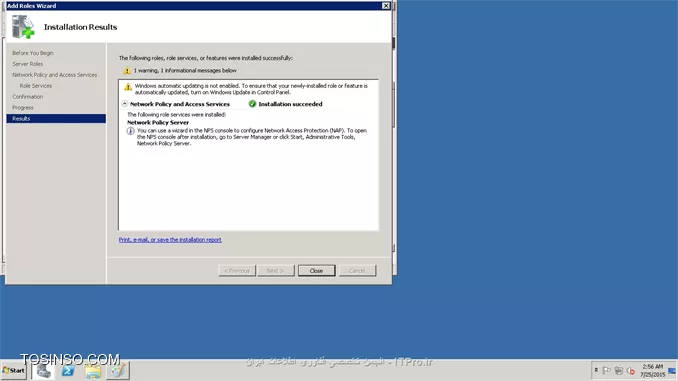Open Windows Explorer from the taskbar
This screenshot has height=381, width=678.
[x=93, y=371]
